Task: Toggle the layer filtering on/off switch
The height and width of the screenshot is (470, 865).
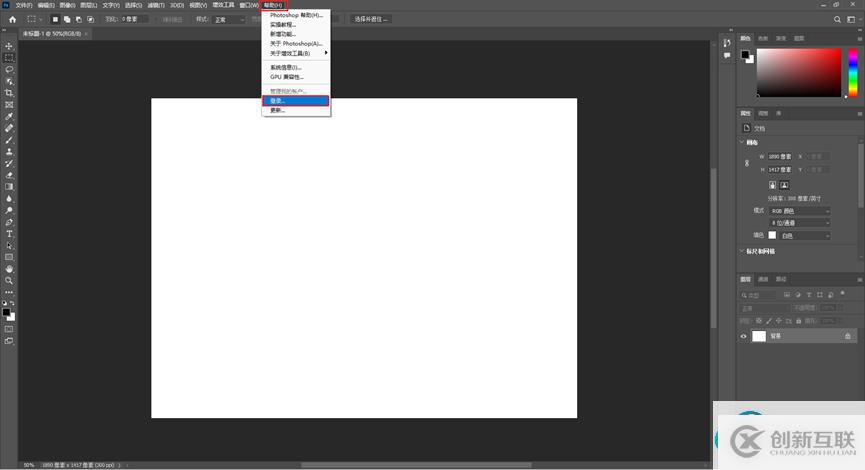Action: click(842, 294)
